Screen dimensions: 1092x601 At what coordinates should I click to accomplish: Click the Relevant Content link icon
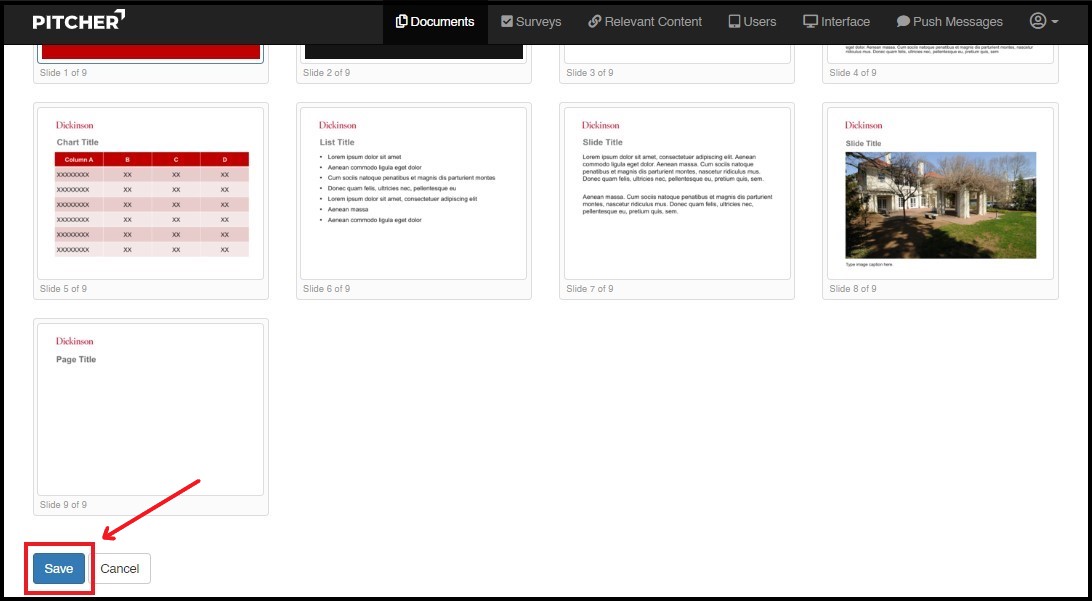click(595, 22)
